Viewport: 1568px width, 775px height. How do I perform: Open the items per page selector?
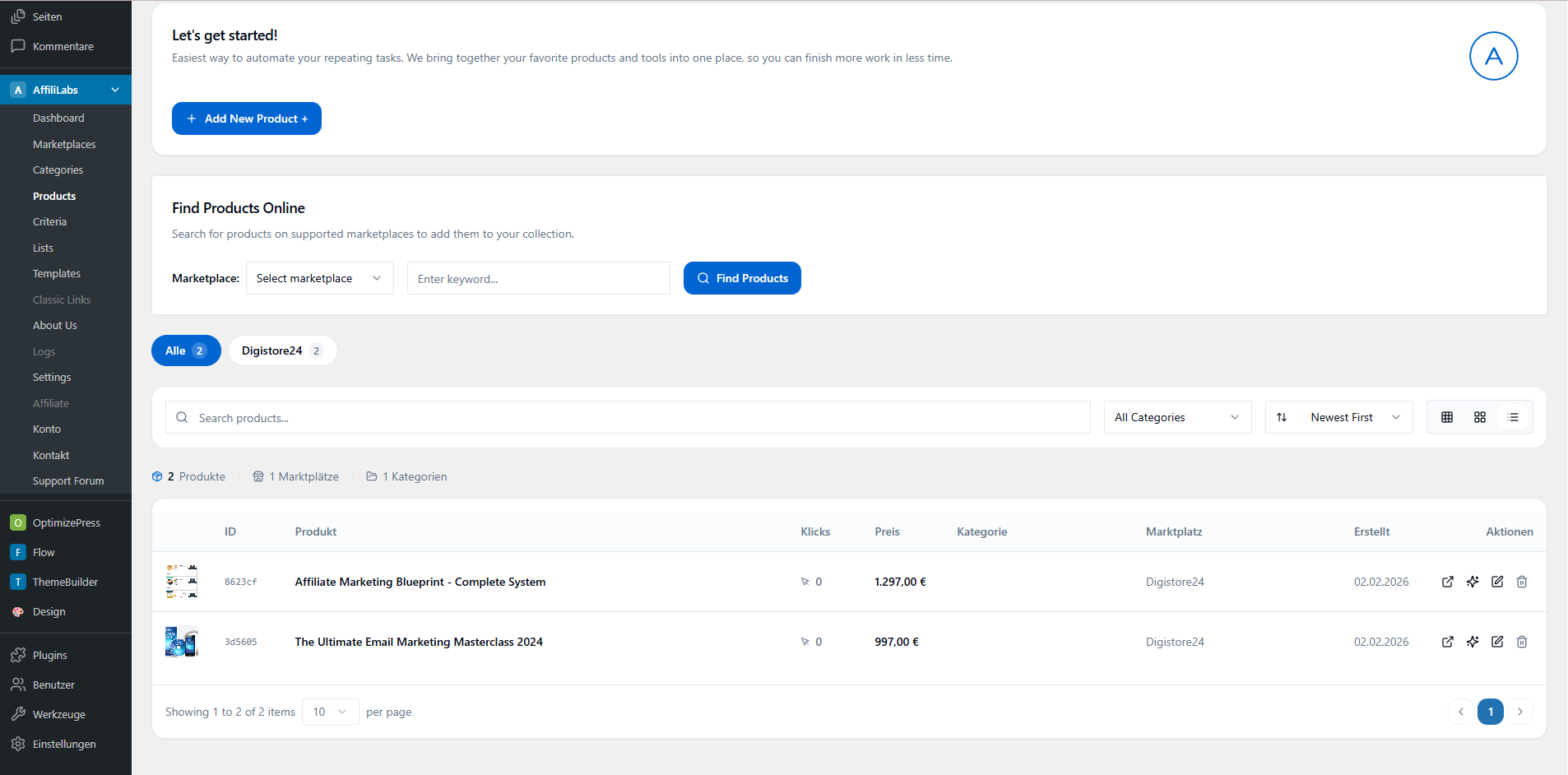[330, 712]
